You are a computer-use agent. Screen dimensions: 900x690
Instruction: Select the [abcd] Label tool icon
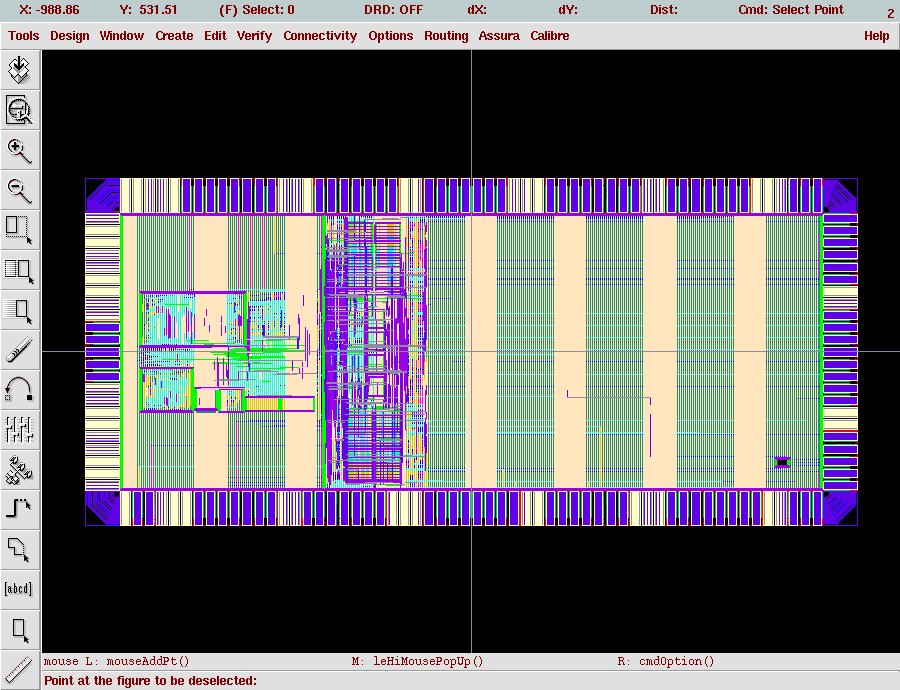point(20,588)
